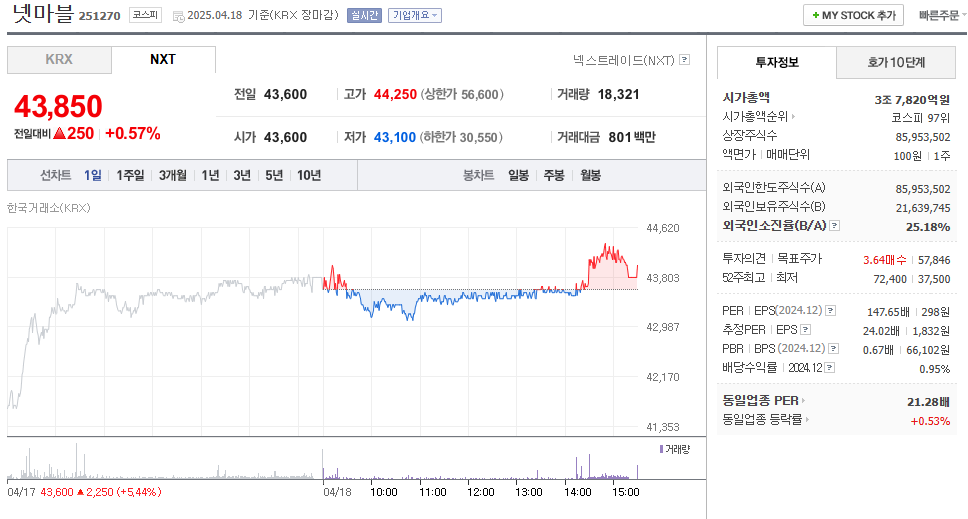Click help icon next to PER EPS(2024.12)
This screenshot has height=519, width=968.
coord(831,311)
